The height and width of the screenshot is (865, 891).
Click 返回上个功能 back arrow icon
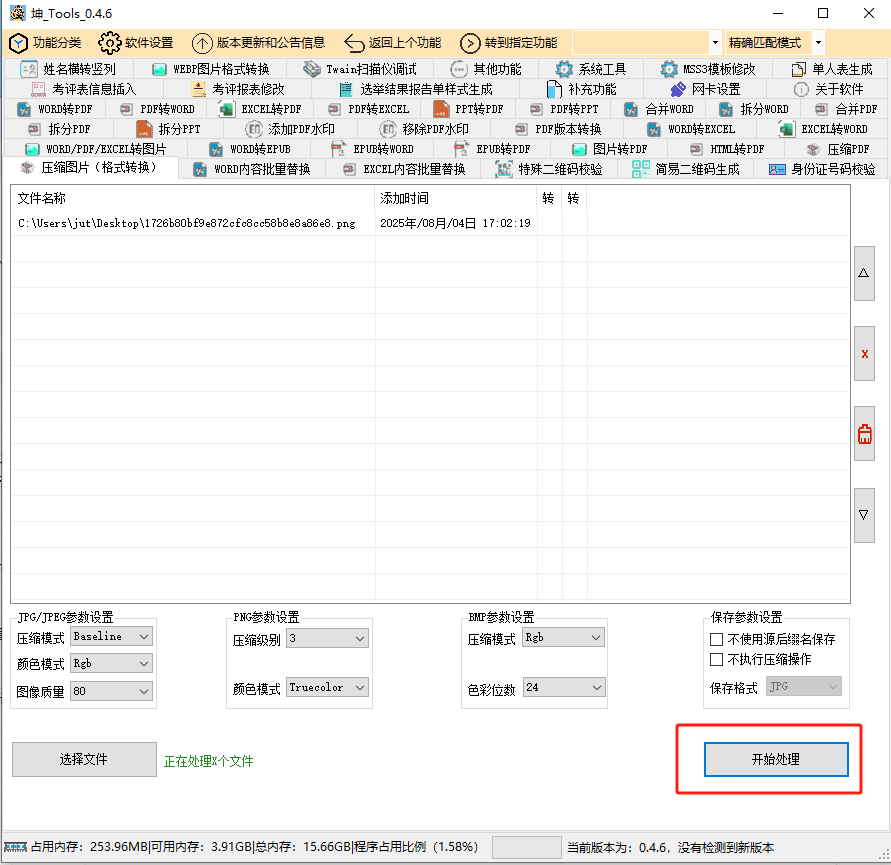point(354,43)
